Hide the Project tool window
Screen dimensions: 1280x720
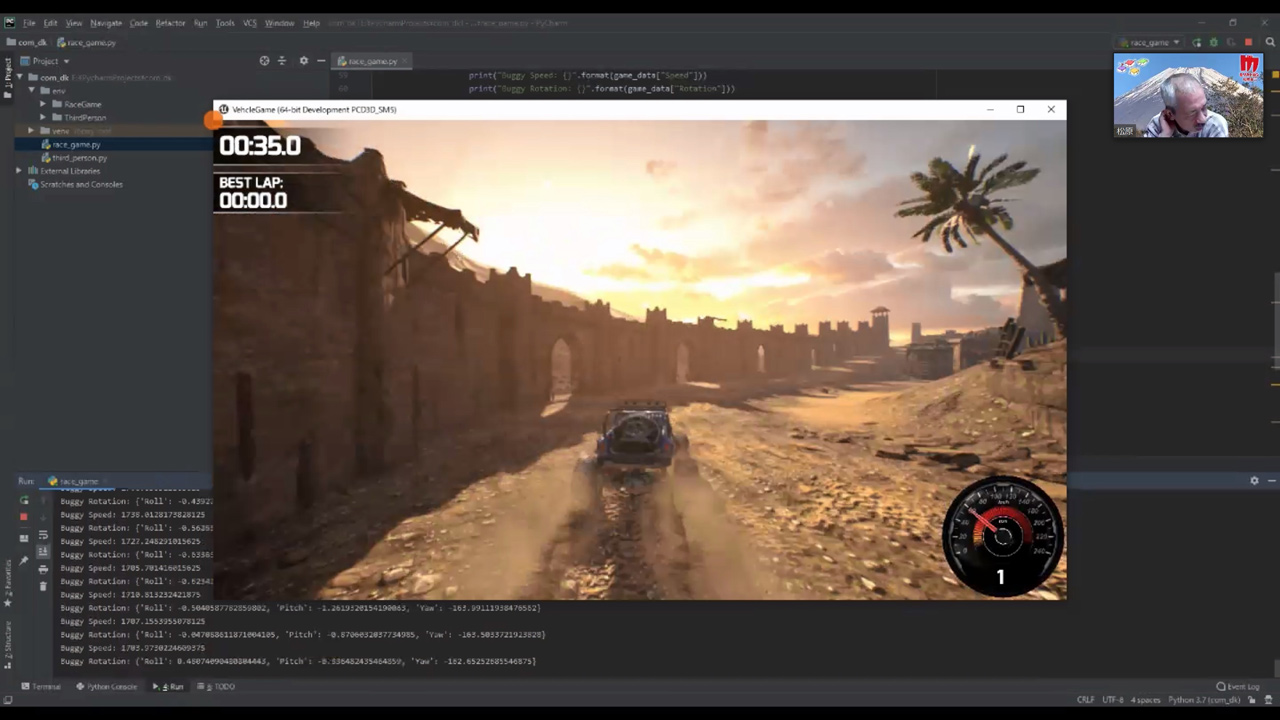pos(321,61)
